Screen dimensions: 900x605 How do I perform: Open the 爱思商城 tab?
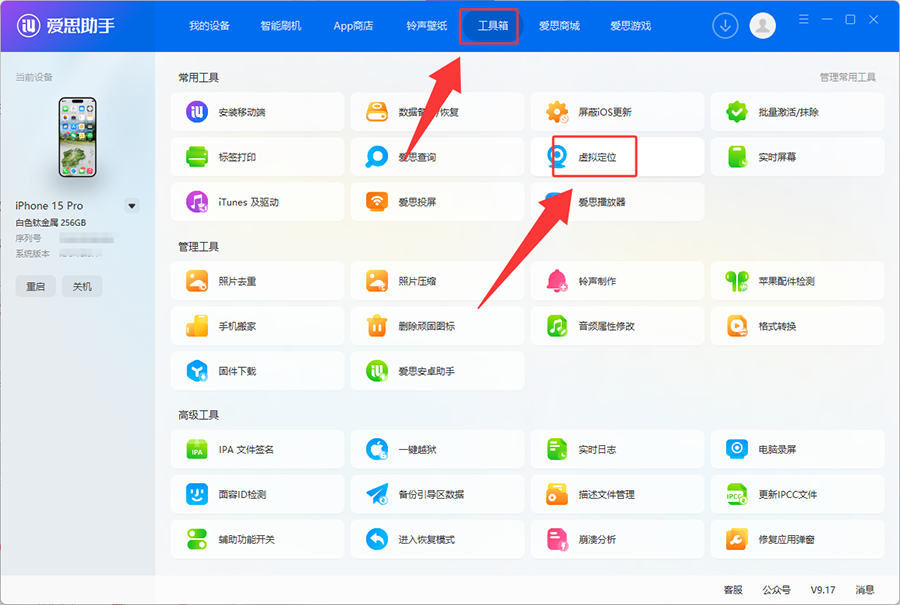pyautogui.click(x=559, y=26)
